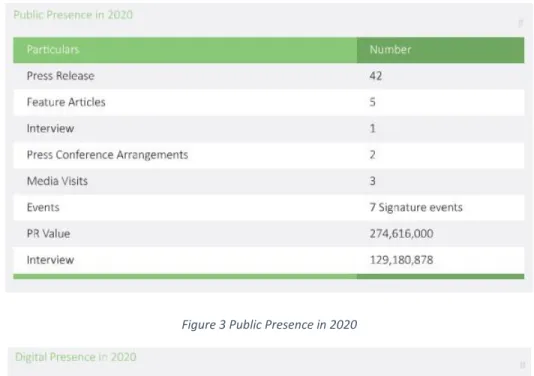Click the "Digital Presence in 2020" panel title

76,357
